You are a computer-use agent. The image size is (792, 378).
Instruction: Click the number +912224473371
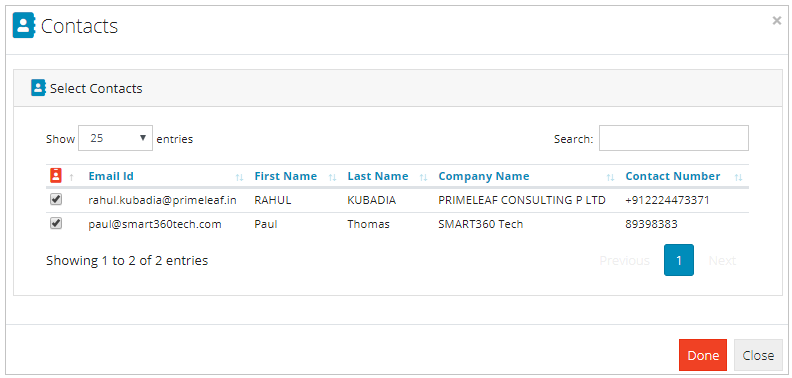click(667, 200)
